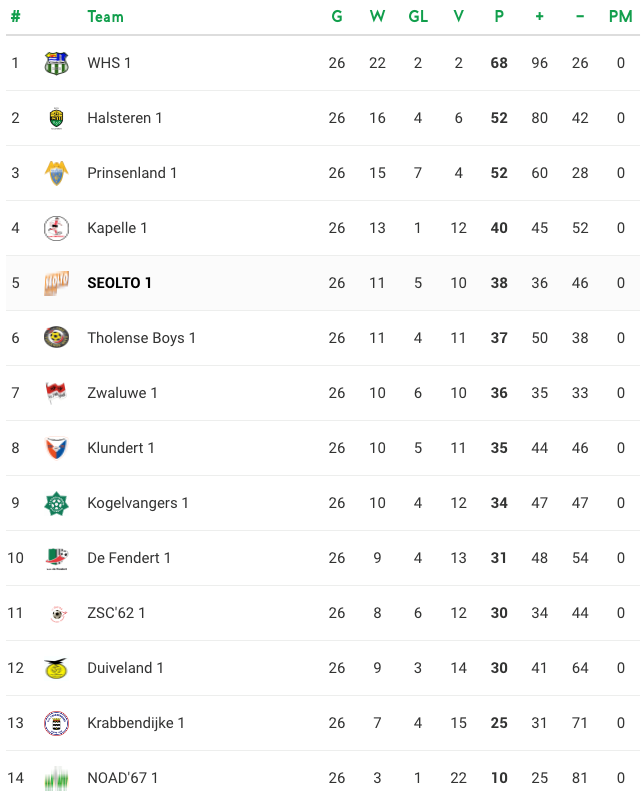Image resolution: width=644 pixels, height=805 pixels.
Task: Open the Klundert 1 shield badge
Action: tap(56, 448)
